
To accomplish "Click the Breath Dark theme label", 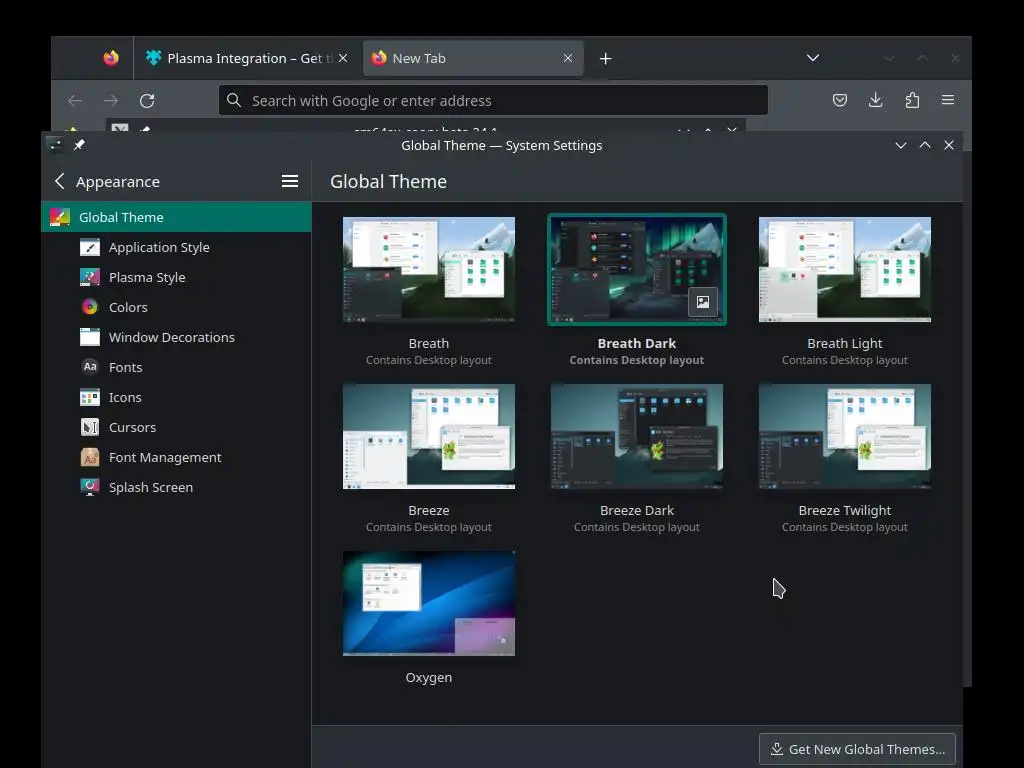I will [x=637, y=344].
